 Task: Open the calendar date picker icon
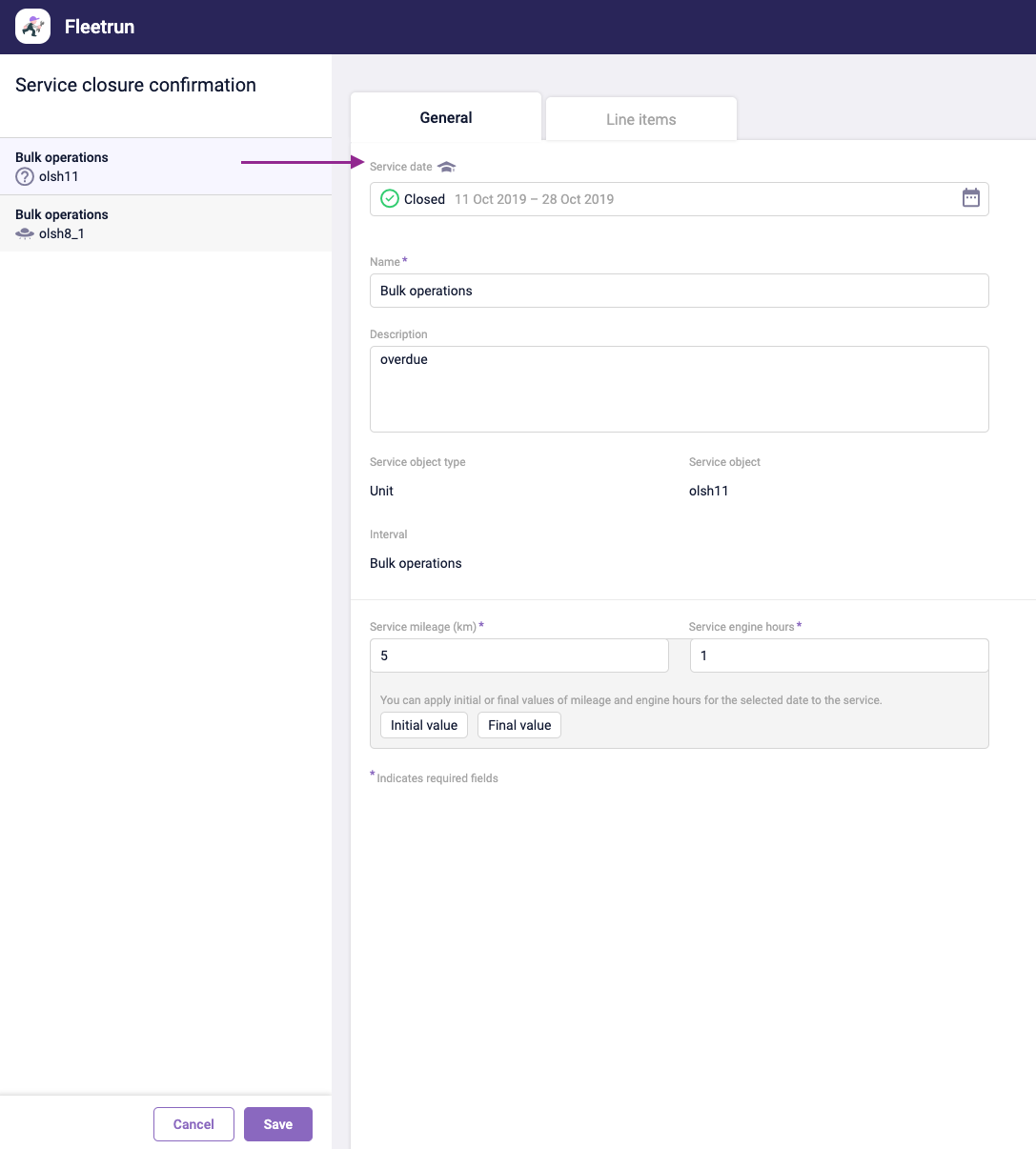click(970, 198)
